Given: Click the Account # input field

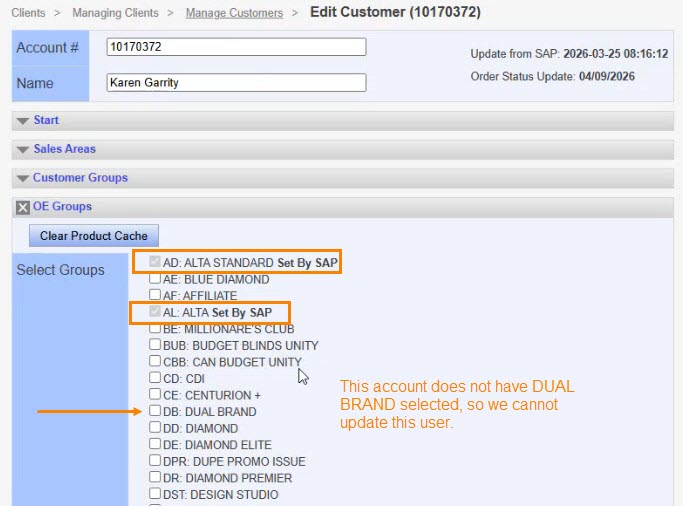Looking at the screenshot, I should (236, 47).
